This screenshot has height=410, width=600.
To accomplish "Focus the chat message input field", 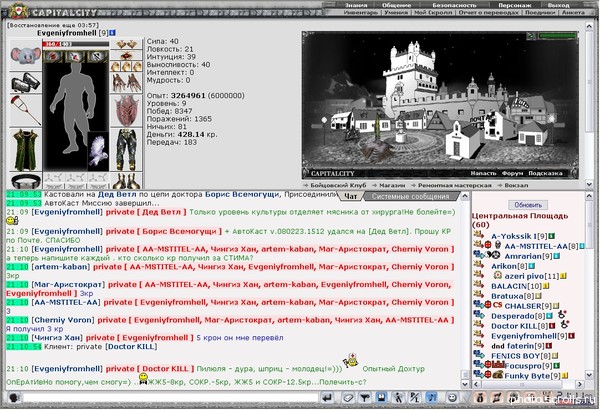I will (x=171, y=398).
